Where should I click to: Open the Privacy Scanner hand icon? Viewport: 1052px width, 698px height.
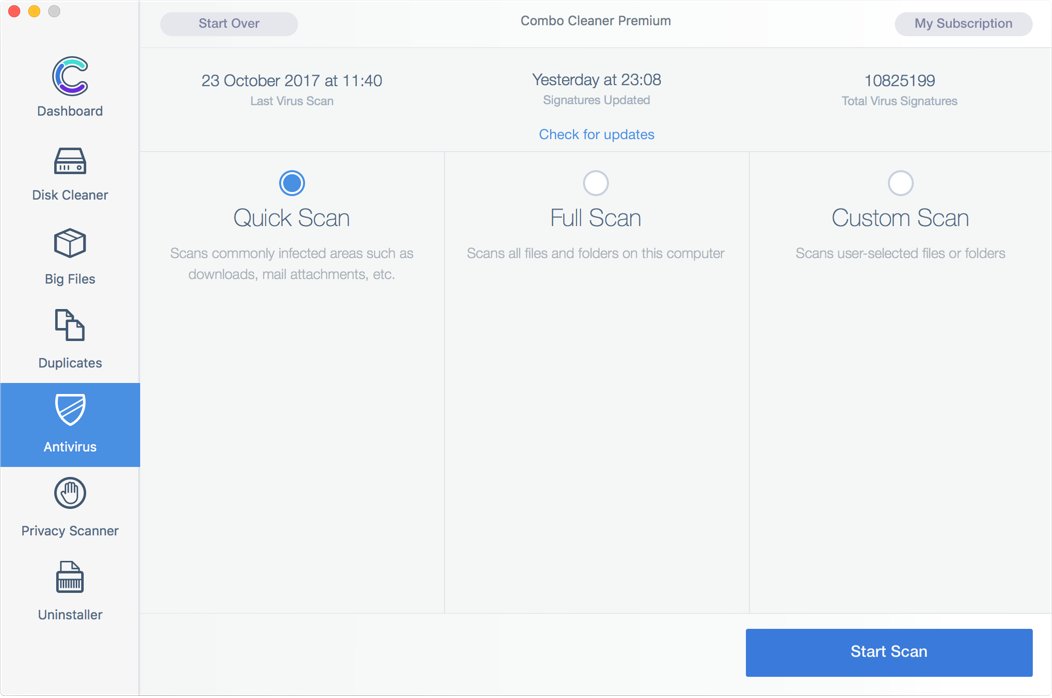[x=70, y=493]
